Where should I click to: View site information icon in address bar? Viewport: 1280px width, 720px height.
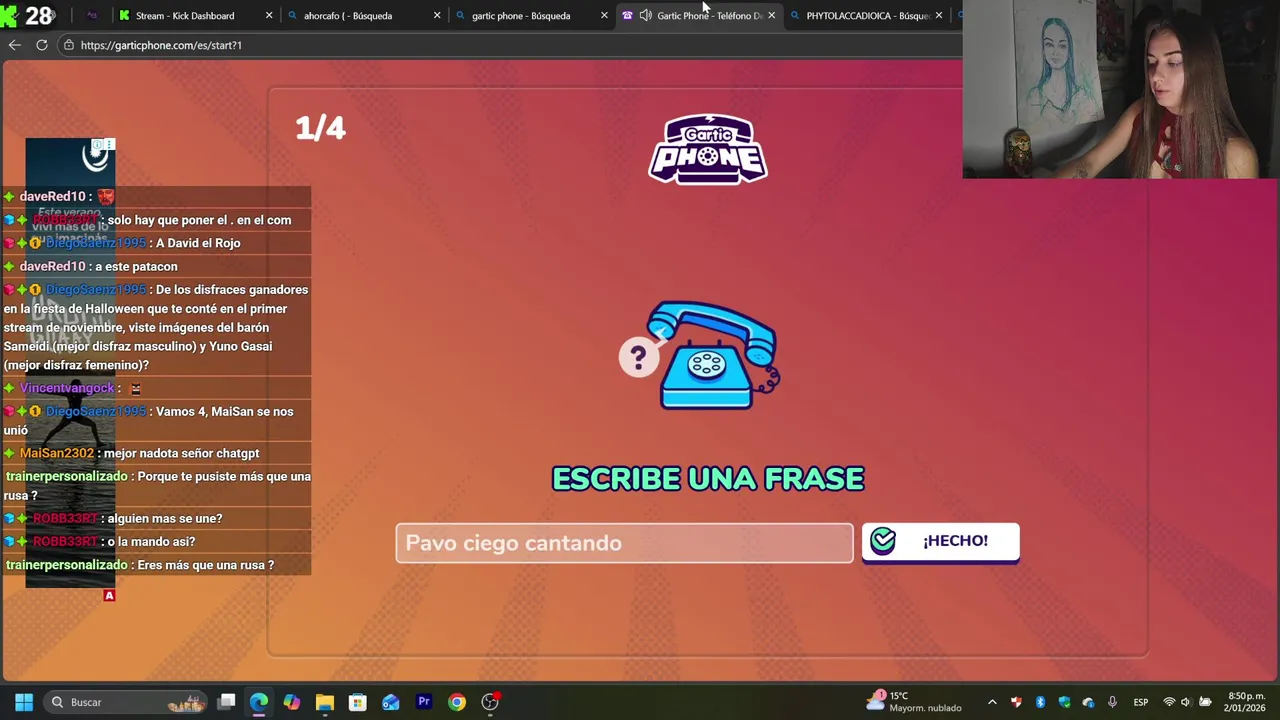69,45
